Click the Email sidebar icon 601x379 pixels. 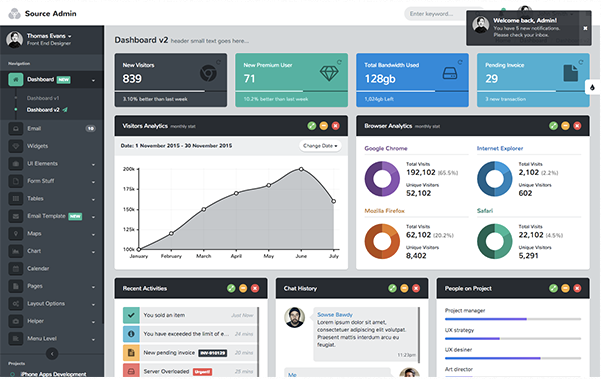(x=16, y=128)
